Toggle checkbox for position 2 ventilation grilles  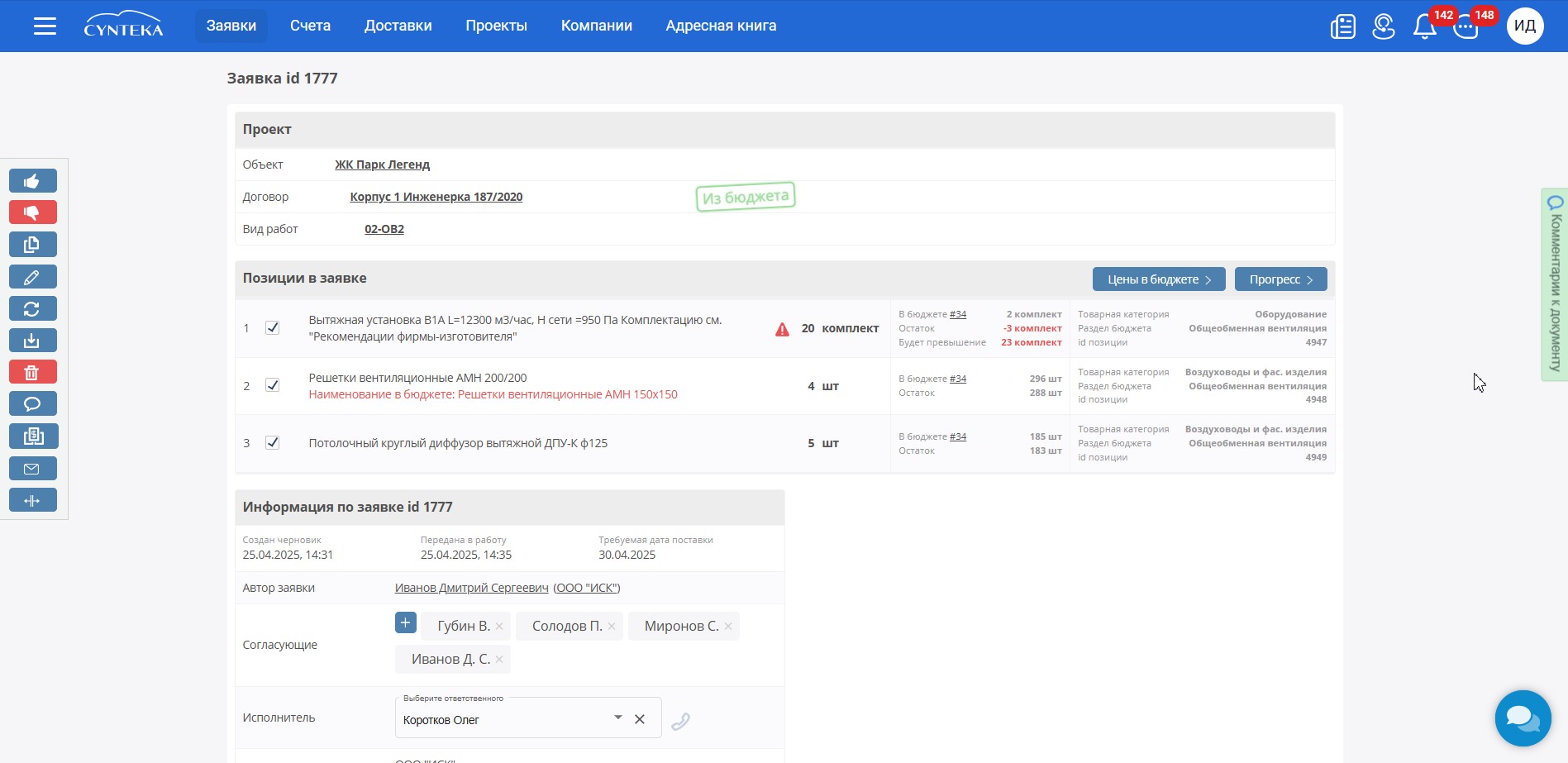click(x=272, y=385)
